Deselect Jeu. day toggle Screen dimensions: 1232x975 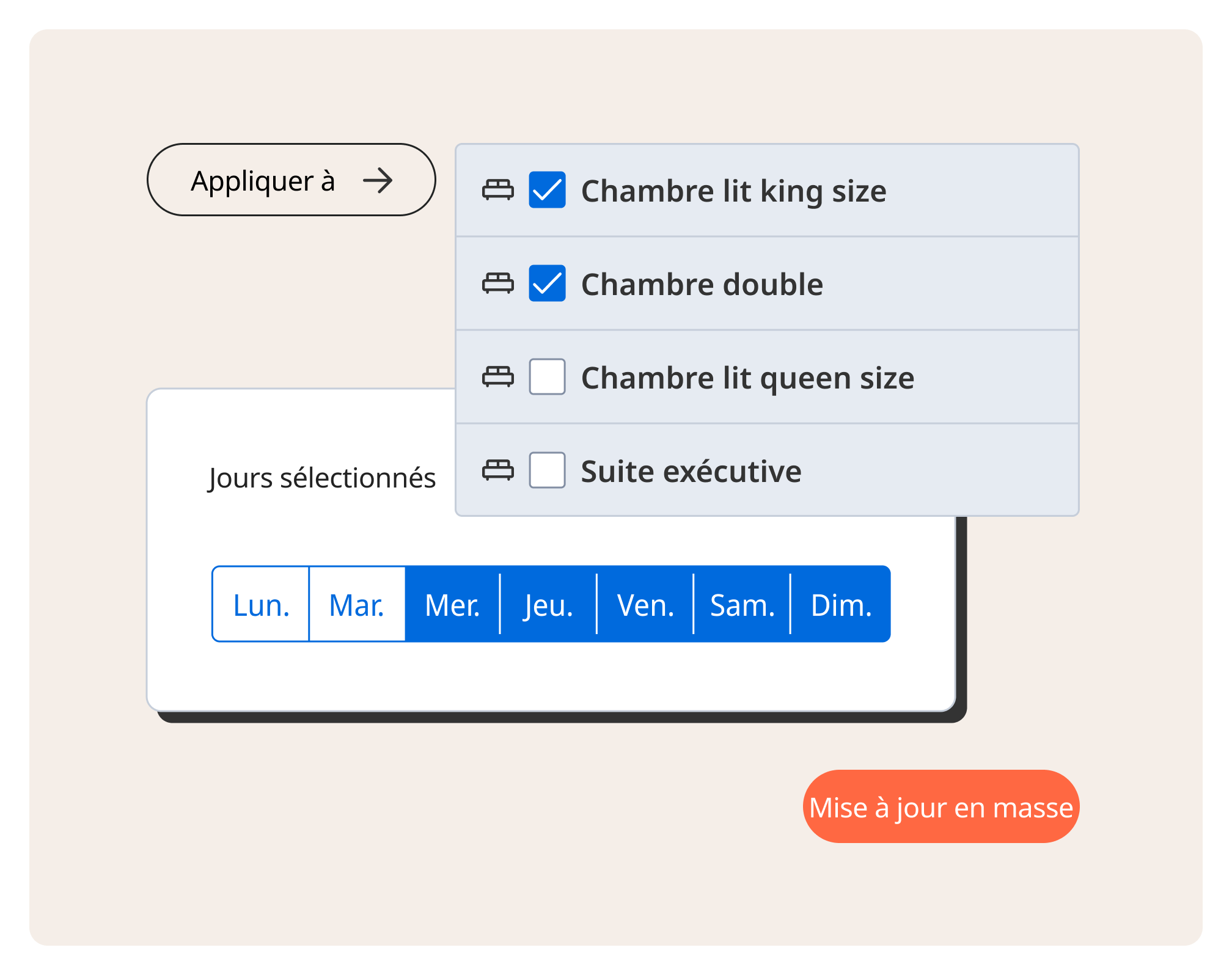(x=548, y=605)
